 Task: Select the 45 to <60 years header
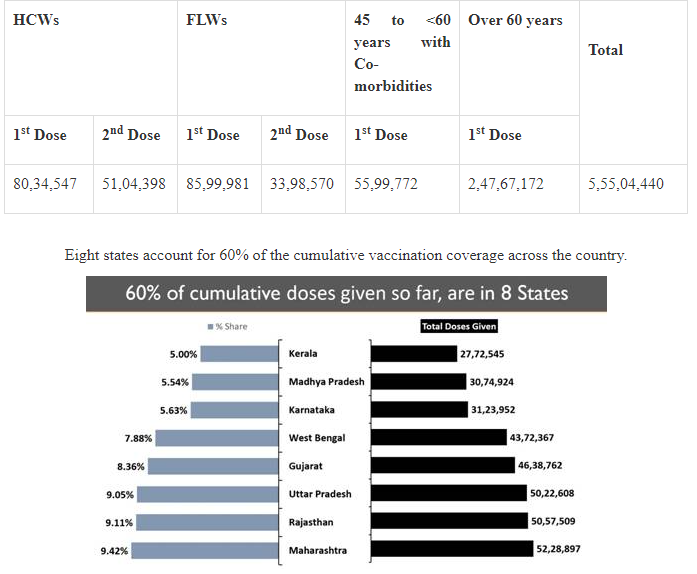(401, 53)
